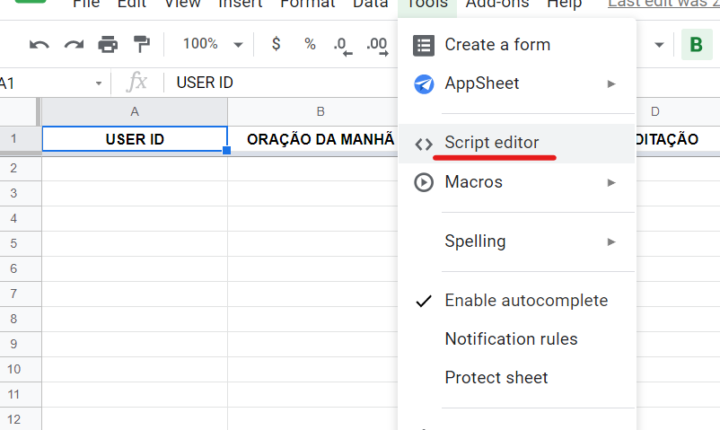This screenshot has width=720, height=430.
Task: Apply percent format icon
Action: pos(310,44)
